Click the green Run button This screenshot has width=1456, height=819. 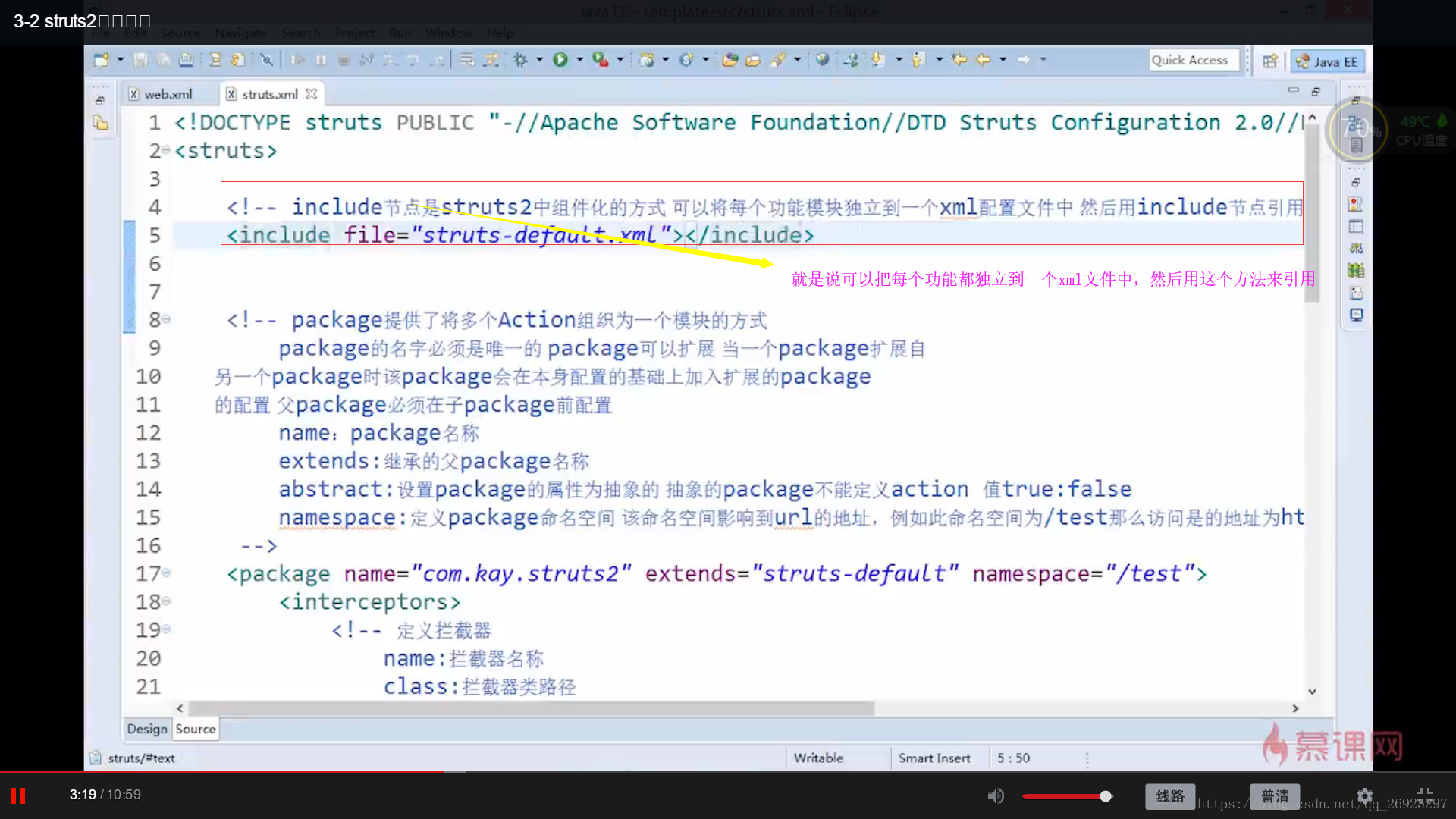pos(560,60)
